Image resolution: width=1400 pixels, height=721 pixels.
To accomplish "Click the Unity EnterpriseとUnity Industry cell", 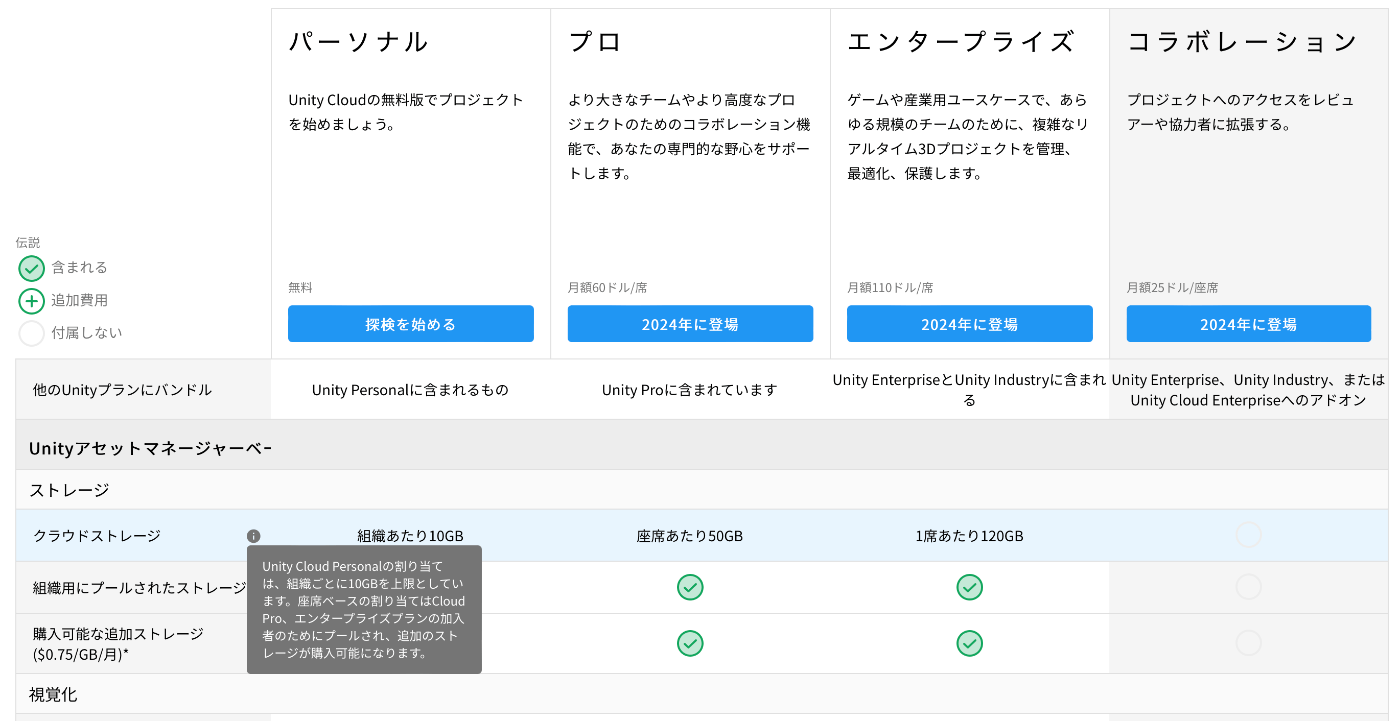I will tap(969, 390).
